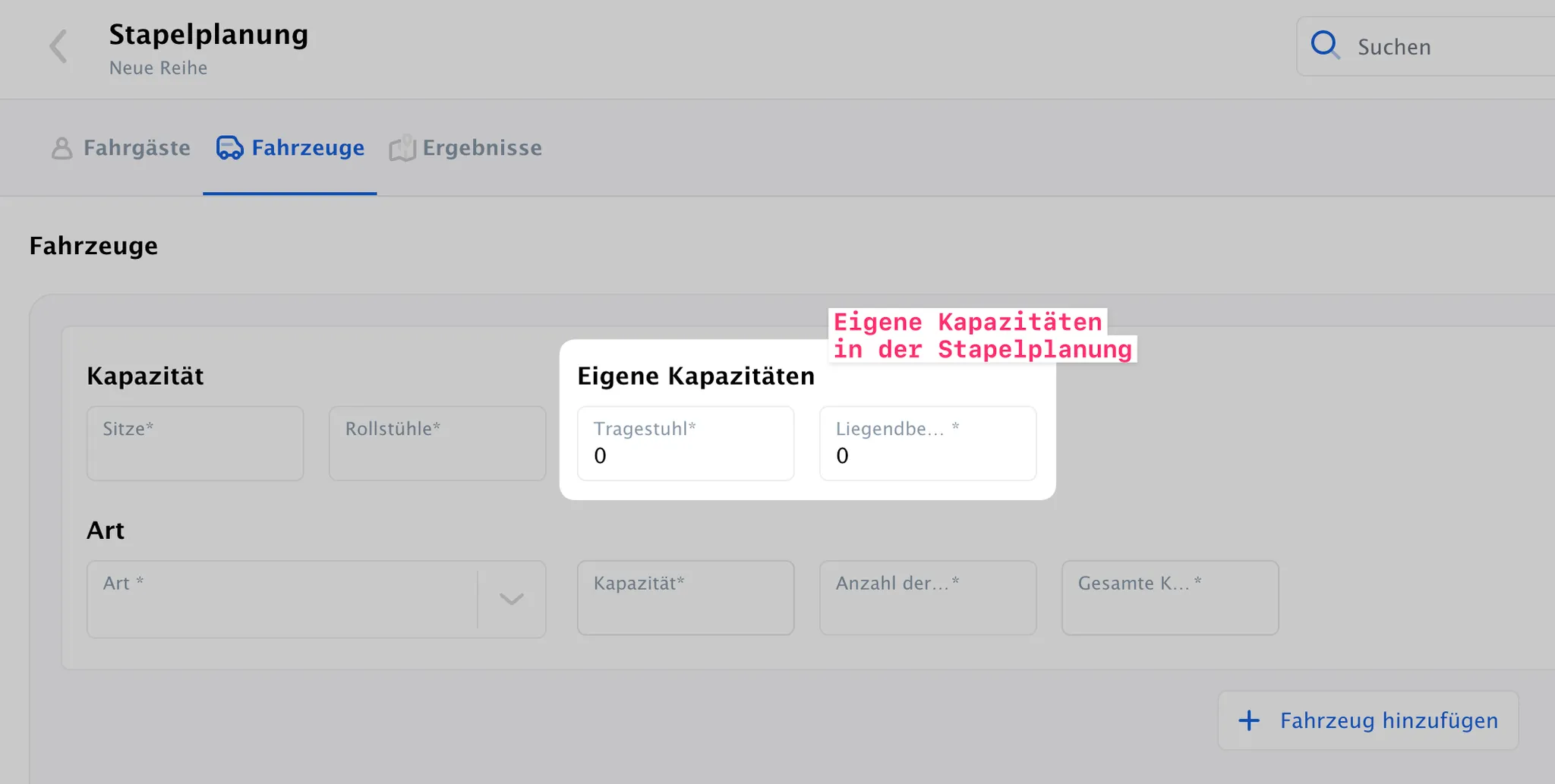The width and height of the screenshot is (1555, 784).
Task: Go back using the left chevron arrow
Action: point(58,47)
